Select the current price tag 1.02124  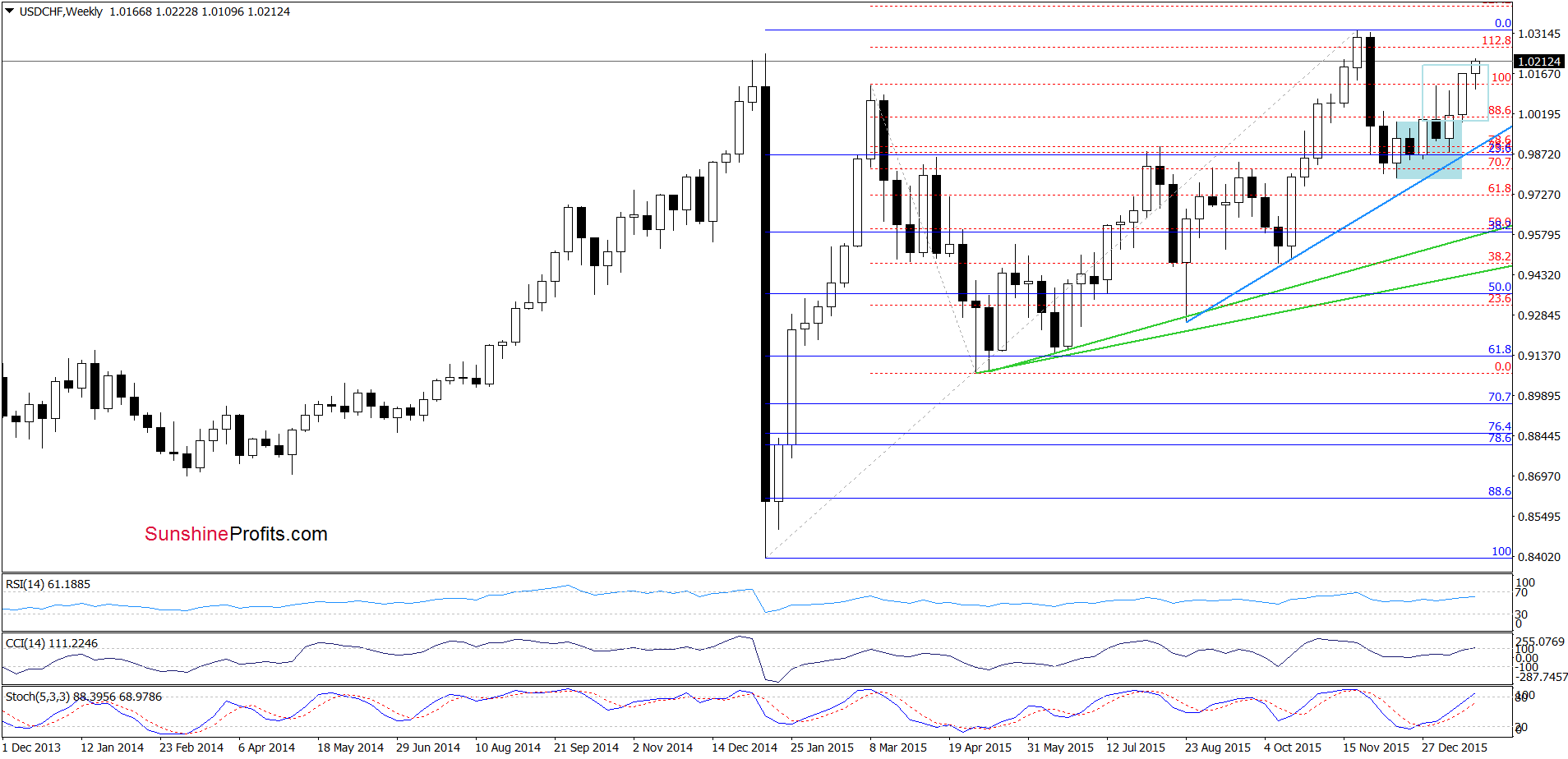(1539, 62)
